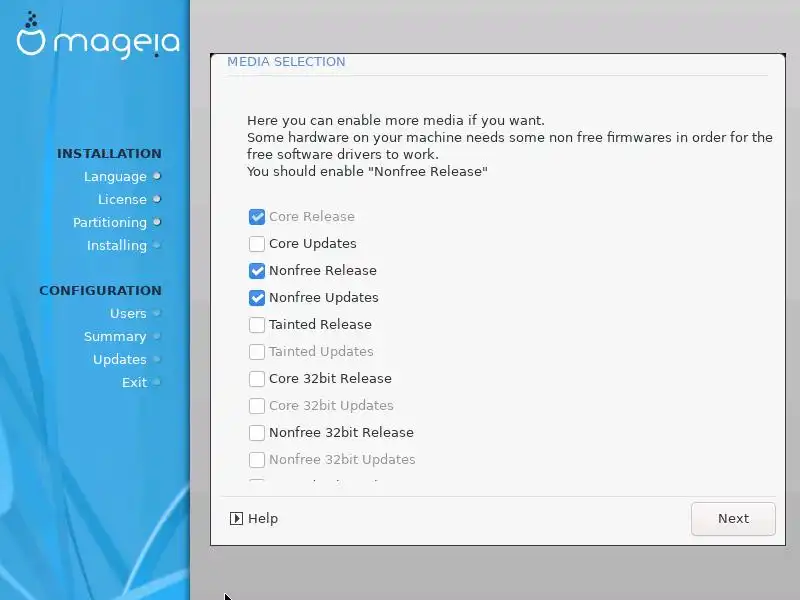Uncheck the Nonfree Release checkbox
800x600 pixels.
[257, 270]
